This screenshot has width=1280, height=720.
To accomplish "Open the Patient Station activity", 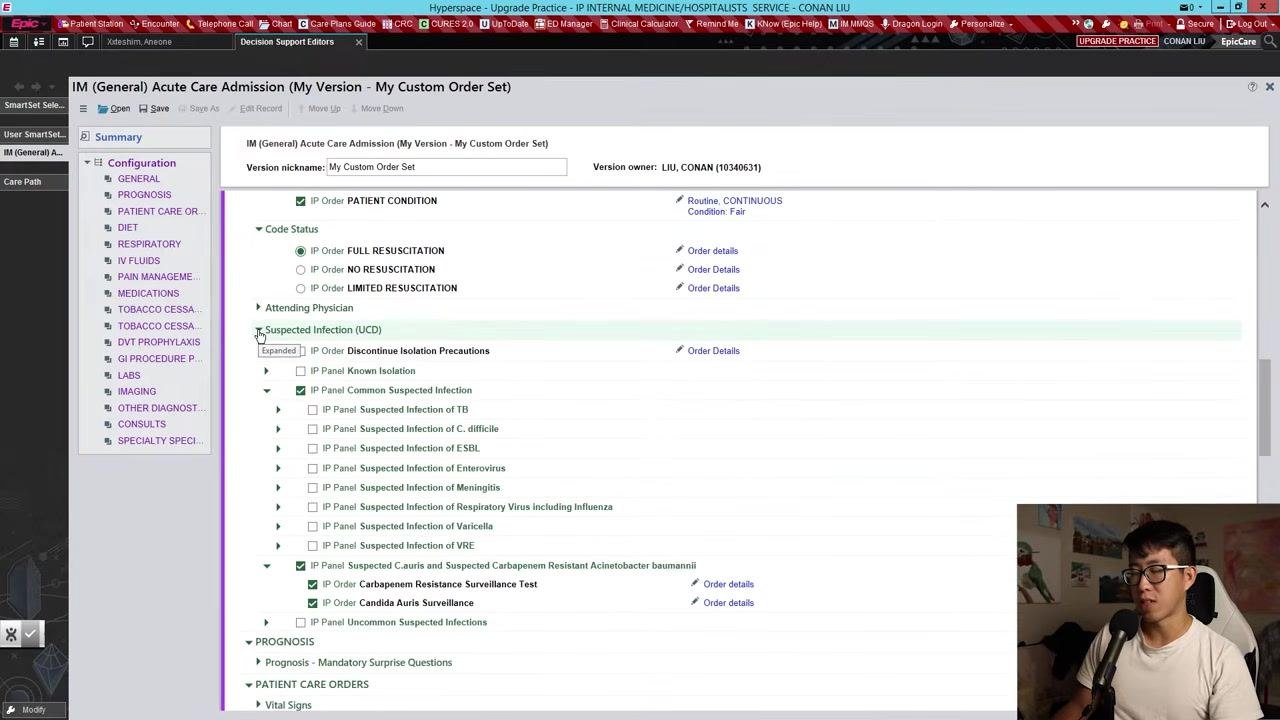I will click(91, 24).
